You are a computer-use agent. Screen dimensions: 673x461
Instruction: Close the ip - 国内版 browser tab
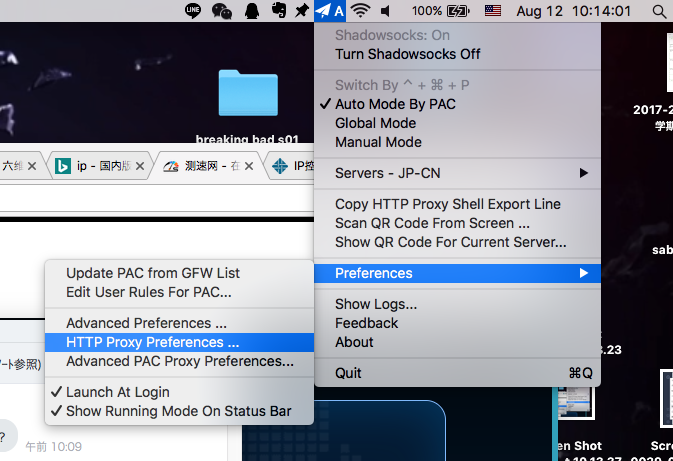(140, 166)
